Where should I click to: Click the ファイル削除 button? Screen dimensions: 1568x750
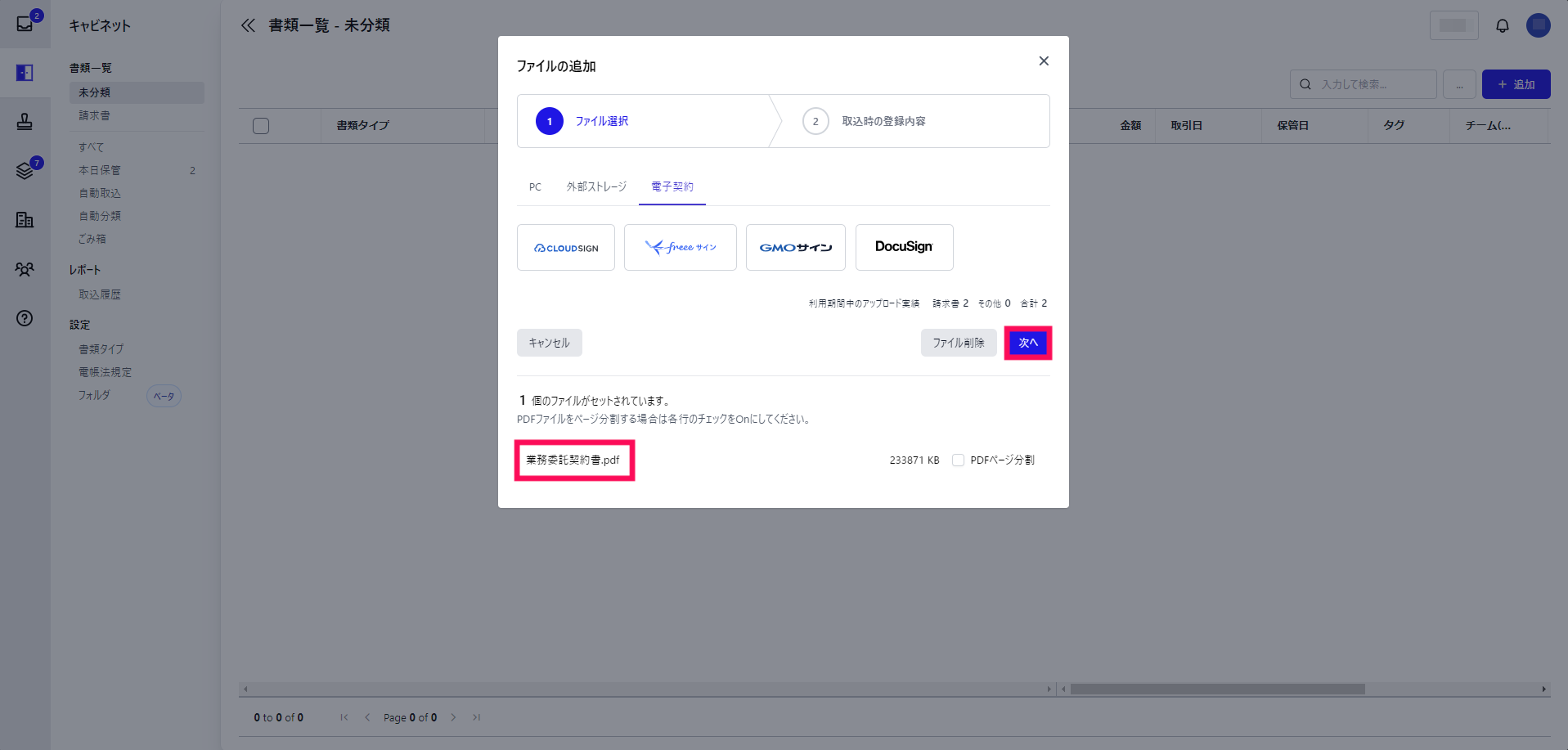pyautogui.click(x=959, y=343)
